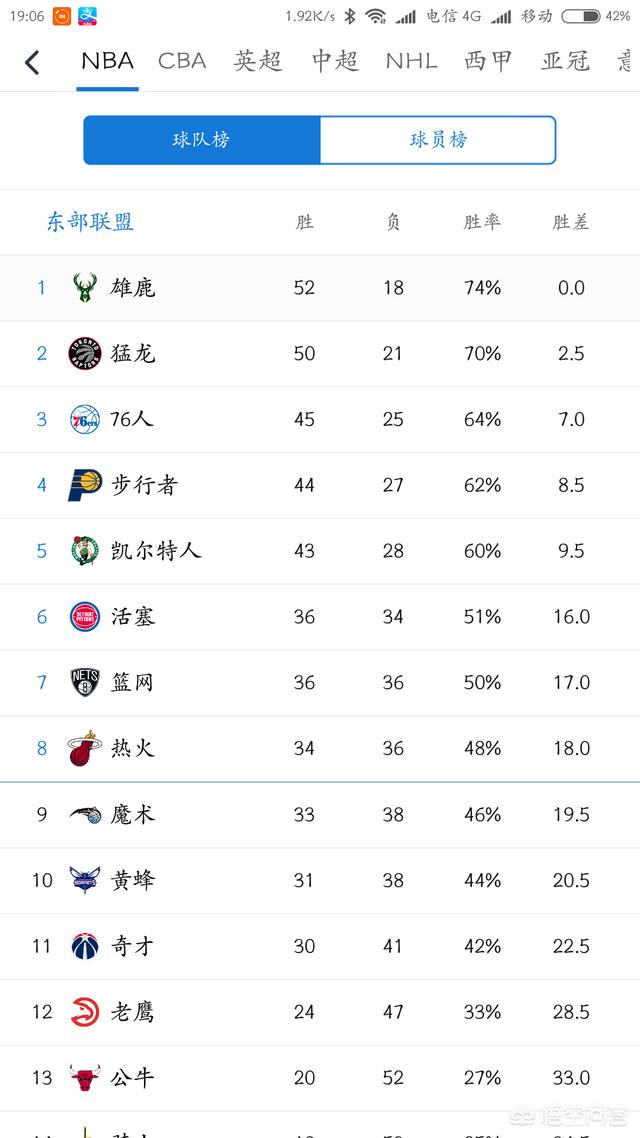
Task: Switch to player rankings 球员榜
Action: tap(438, 140)
